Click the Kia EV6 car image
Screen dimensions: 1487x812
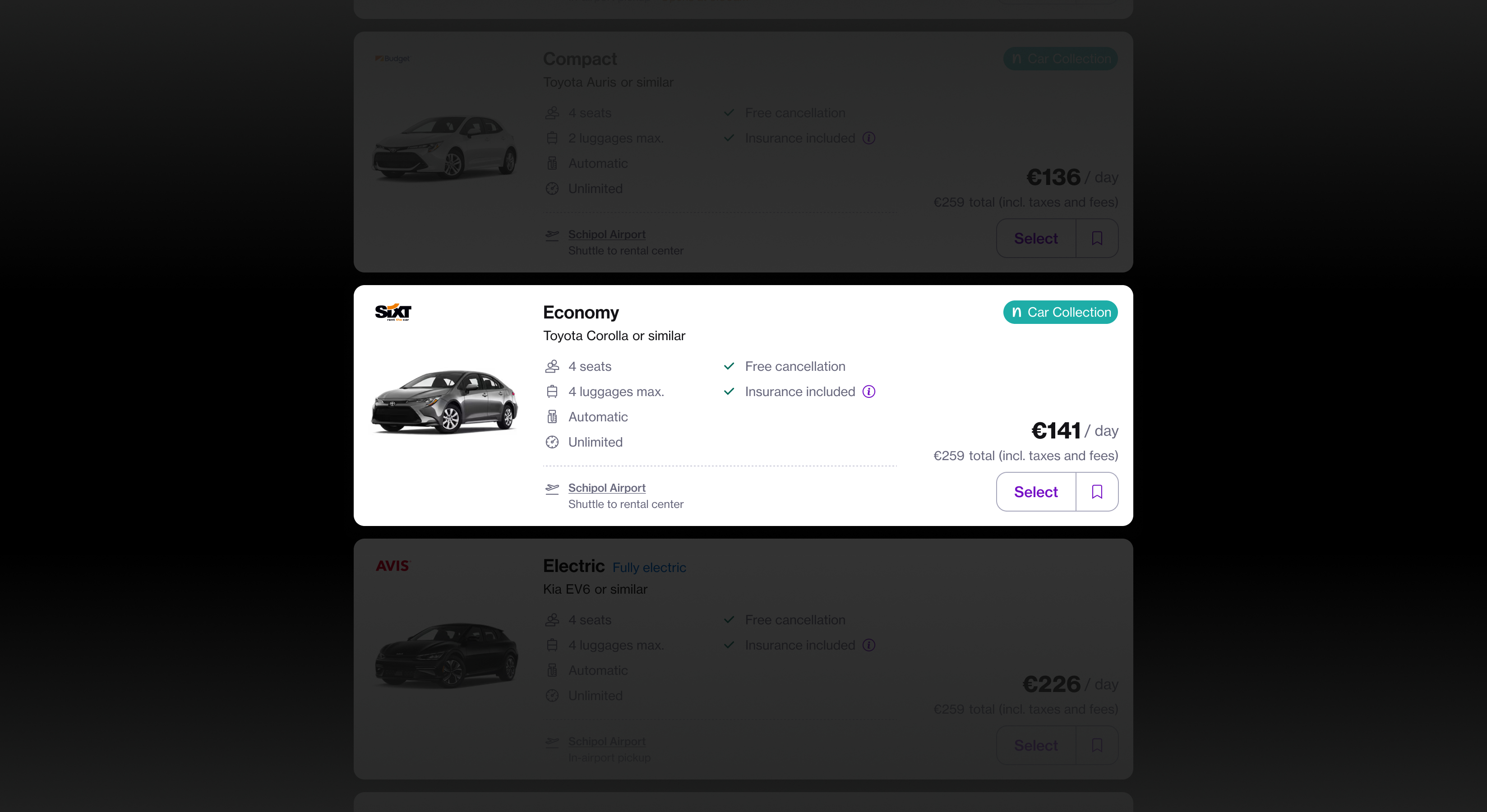[x=446, y=655]
